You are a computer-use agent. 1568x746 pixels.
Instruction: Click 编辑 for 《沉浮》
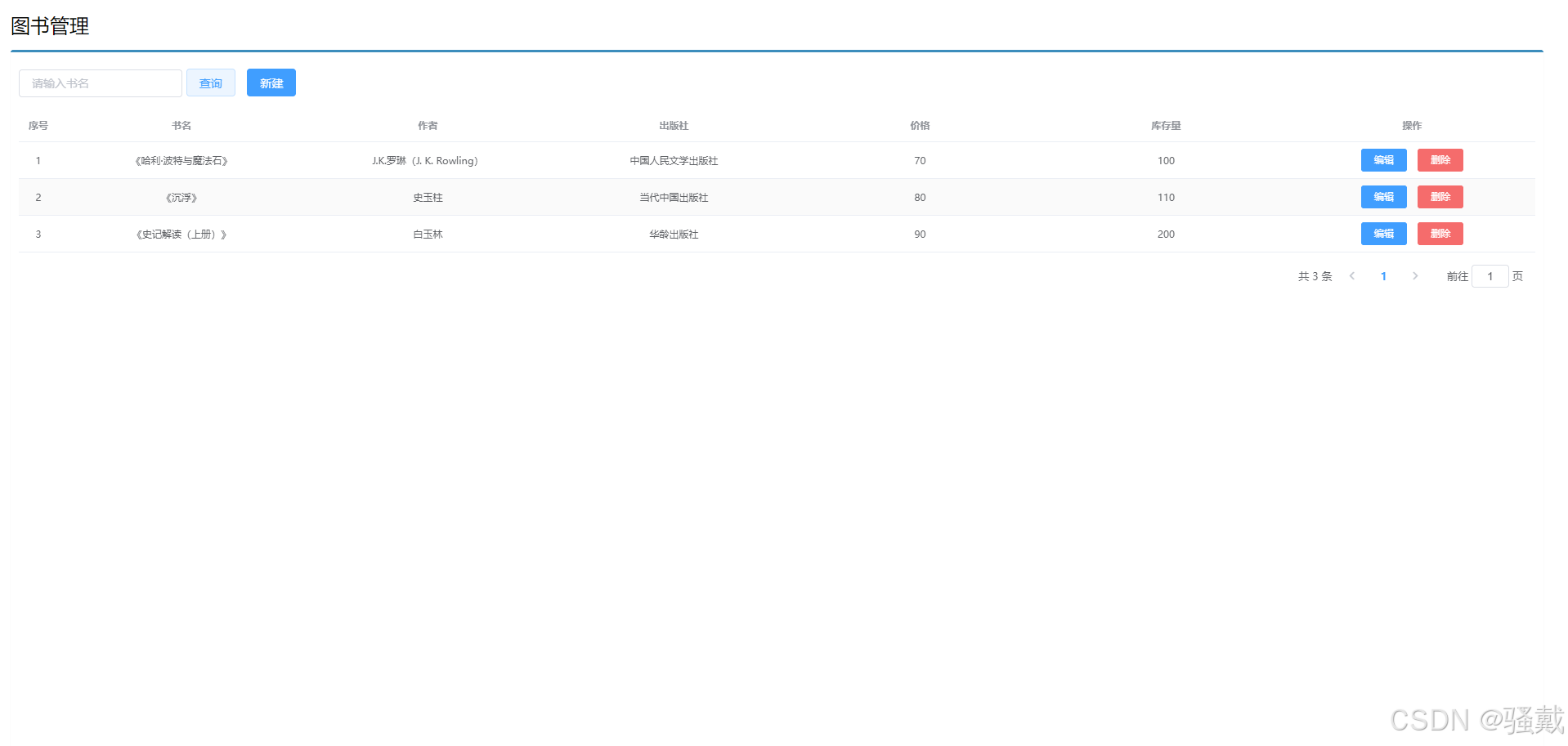[1383, 197]
